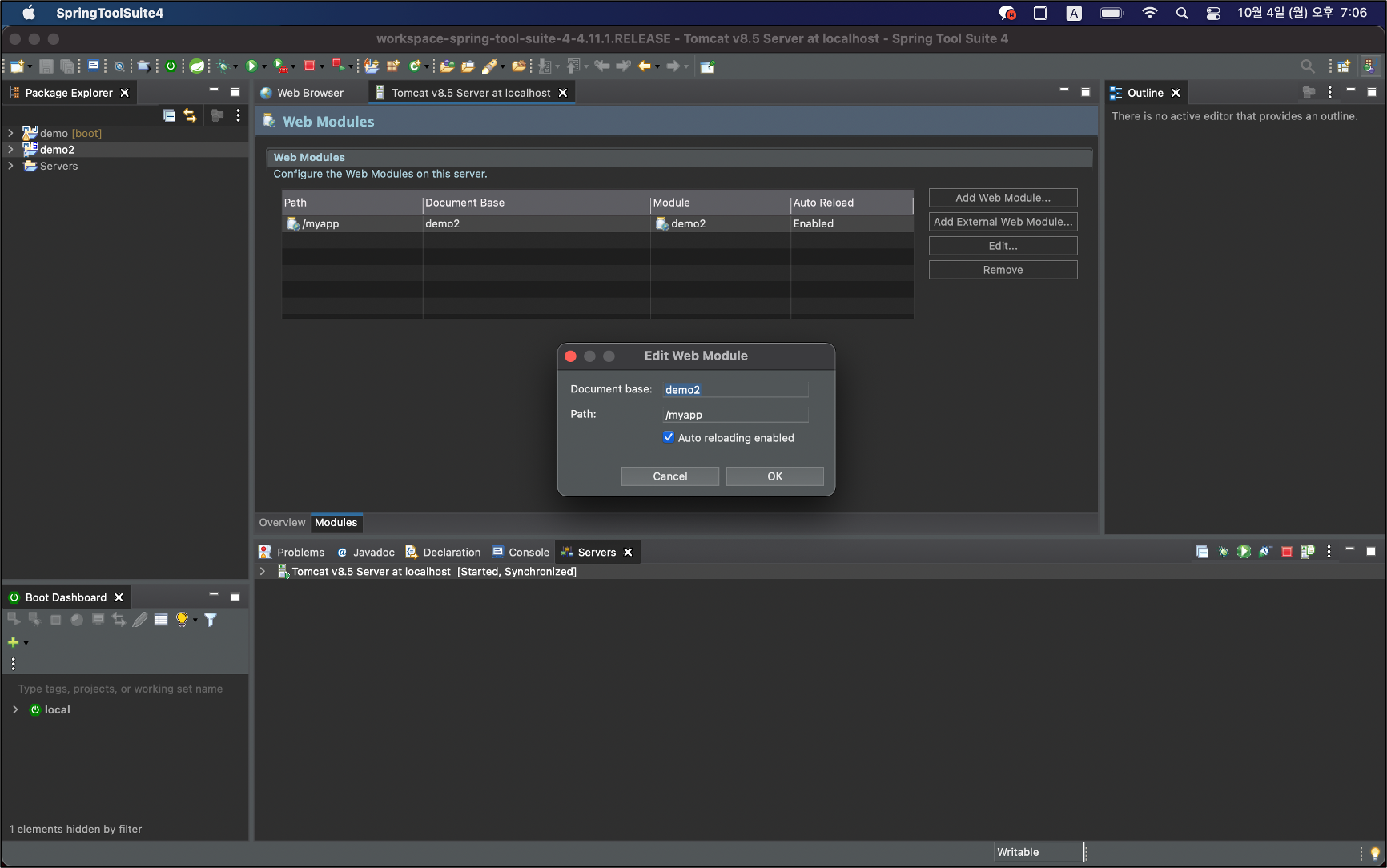Viewport: 1387px width, 868px height.
Task: Click the Wi-Fi icon in menu bar
Action: 1149,13
